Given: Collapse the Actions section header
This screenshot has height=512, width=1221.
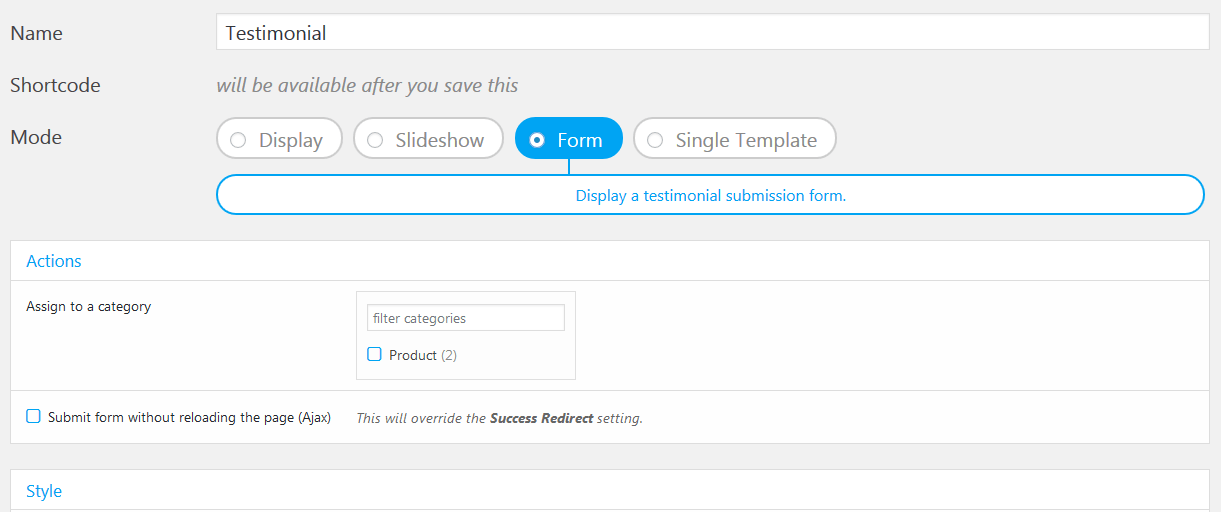Looking at the screenshot, I should [x=54, y=261].
